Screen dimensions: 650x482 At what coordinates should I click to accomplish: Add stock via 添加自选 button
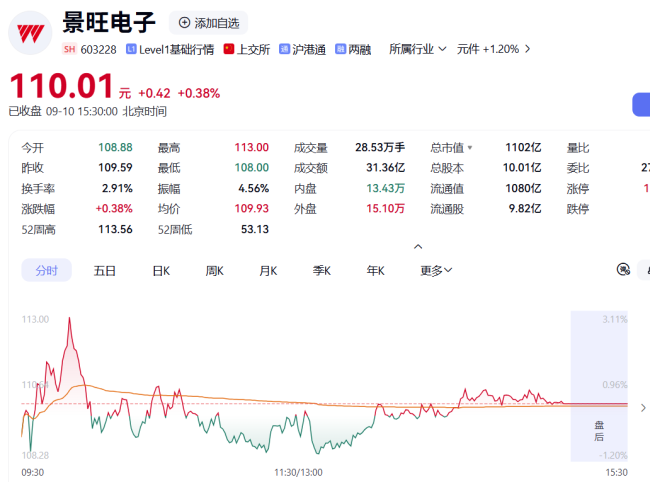click(x=209, y=23)
